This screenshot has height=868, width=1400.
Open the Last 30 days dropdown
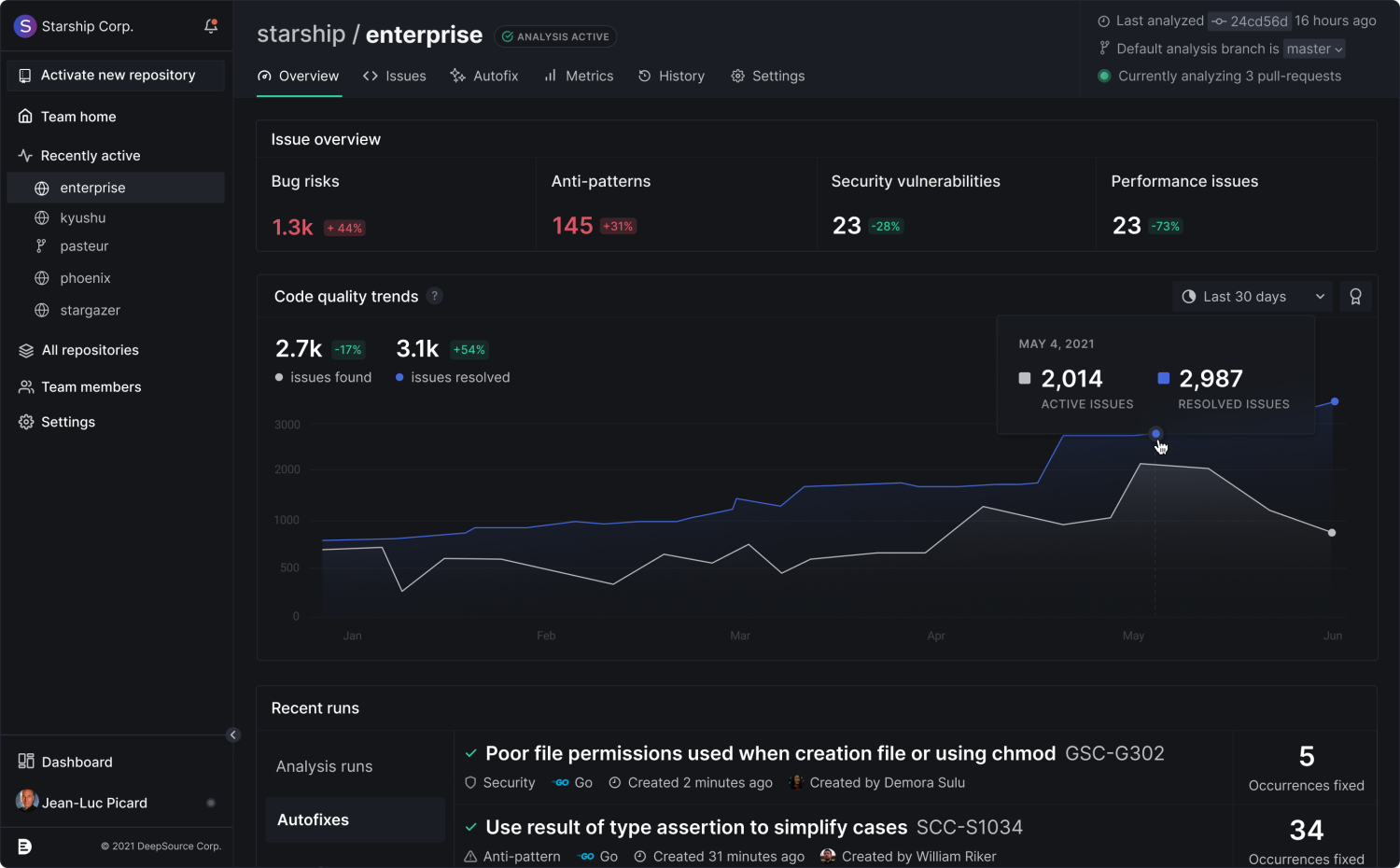[x=1253, y=297]
